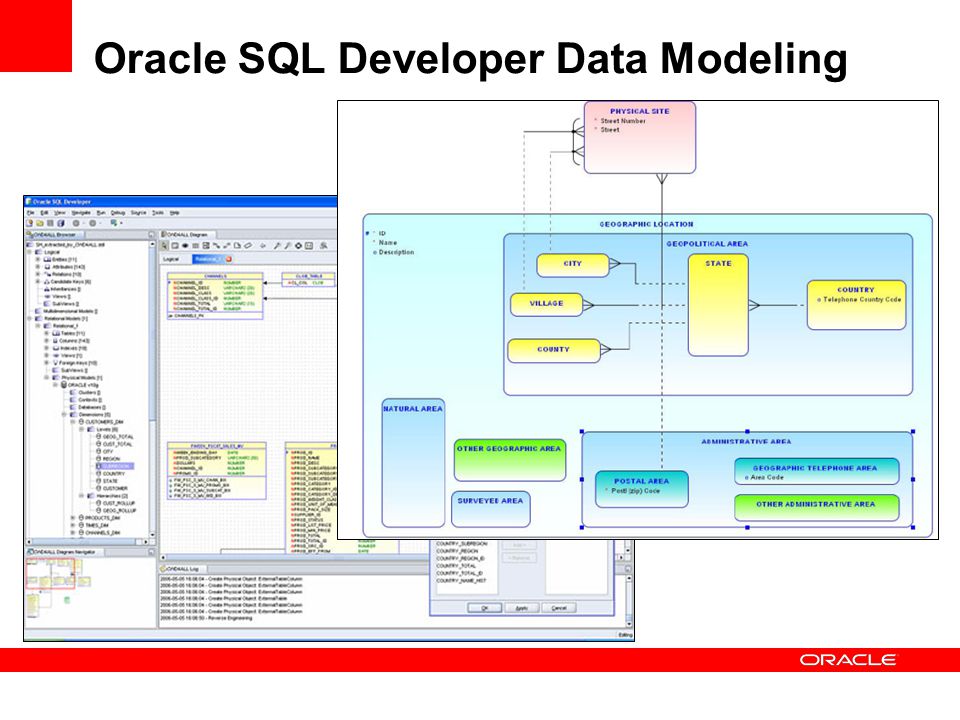Expand the Foreign Keys tree node
The width and height of the screenshot is (960, 720).
(47, 362)
